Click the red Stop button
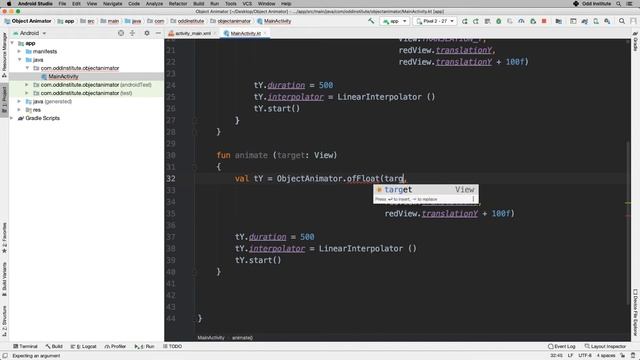The image size is (640, 360). 544,21
